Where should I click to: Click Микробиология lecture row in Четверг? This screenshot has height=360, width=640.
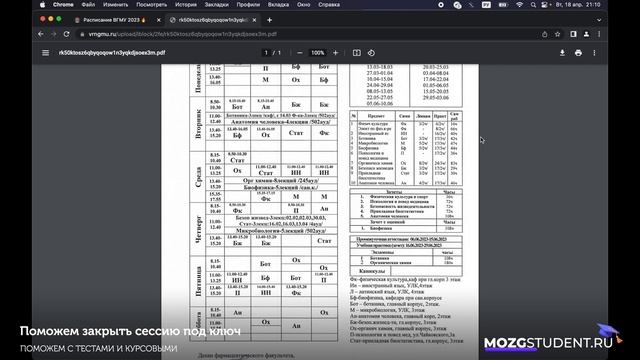pyautogui.click(x=281, y=231)
